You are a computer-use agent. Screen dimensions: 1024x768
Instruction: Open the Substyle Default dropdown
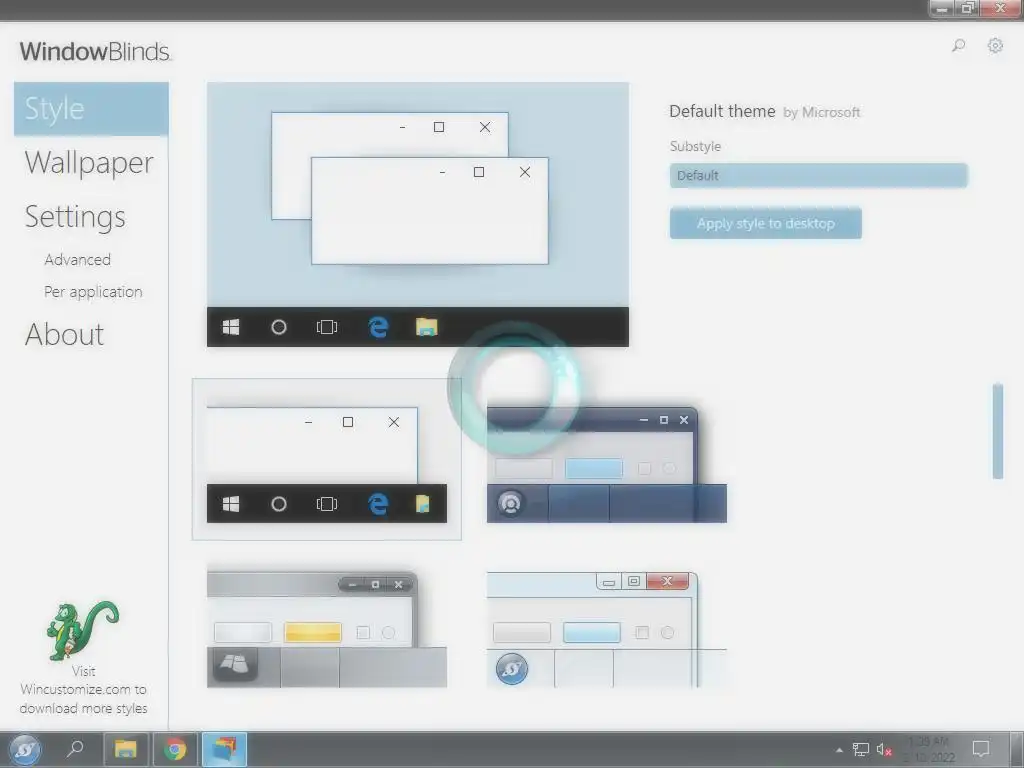coord(818,176)
